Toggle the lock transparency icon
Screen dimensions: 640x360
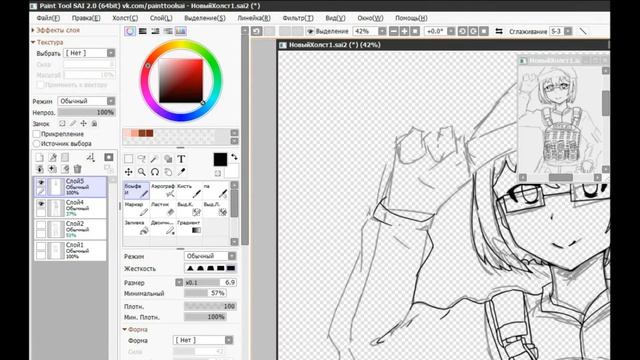(62, 123)
